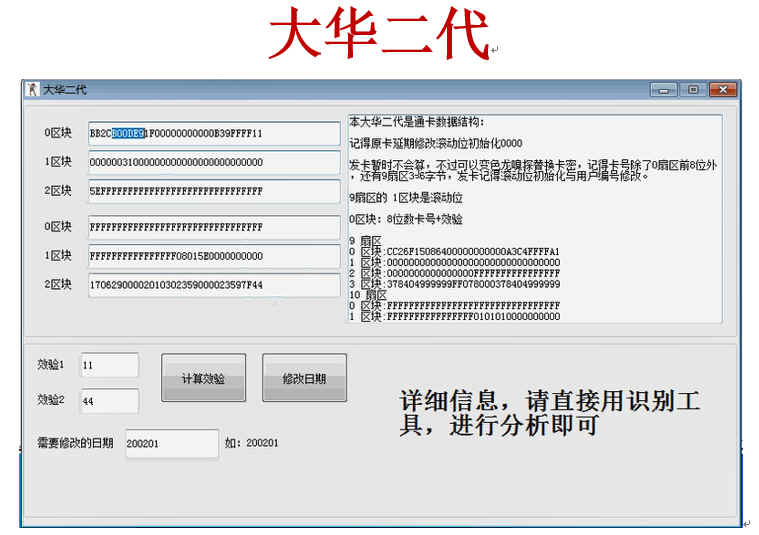This screenshot has width=759, height=535.
Task: Click the 大华二代 app icon in title bar
Action: [32, 89]
